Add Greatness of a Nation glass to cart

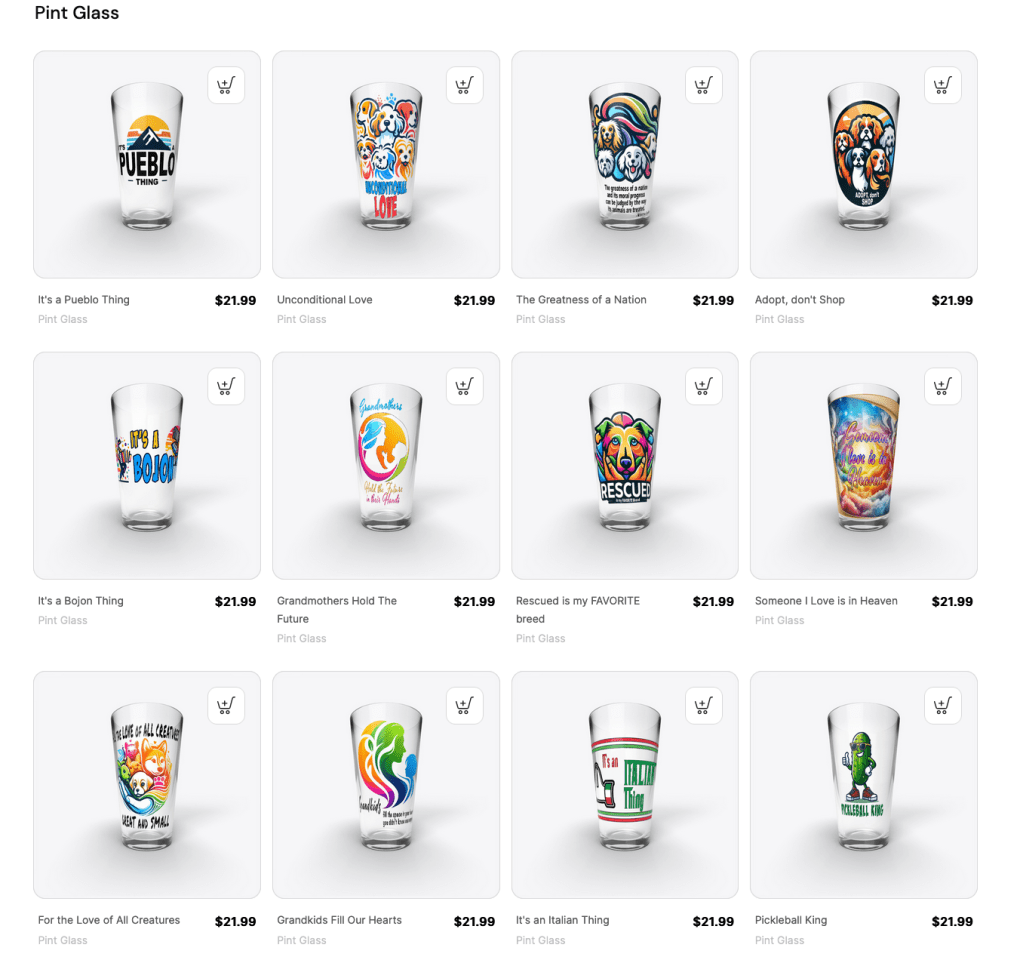pyautogui.click(x=704, y=85)
